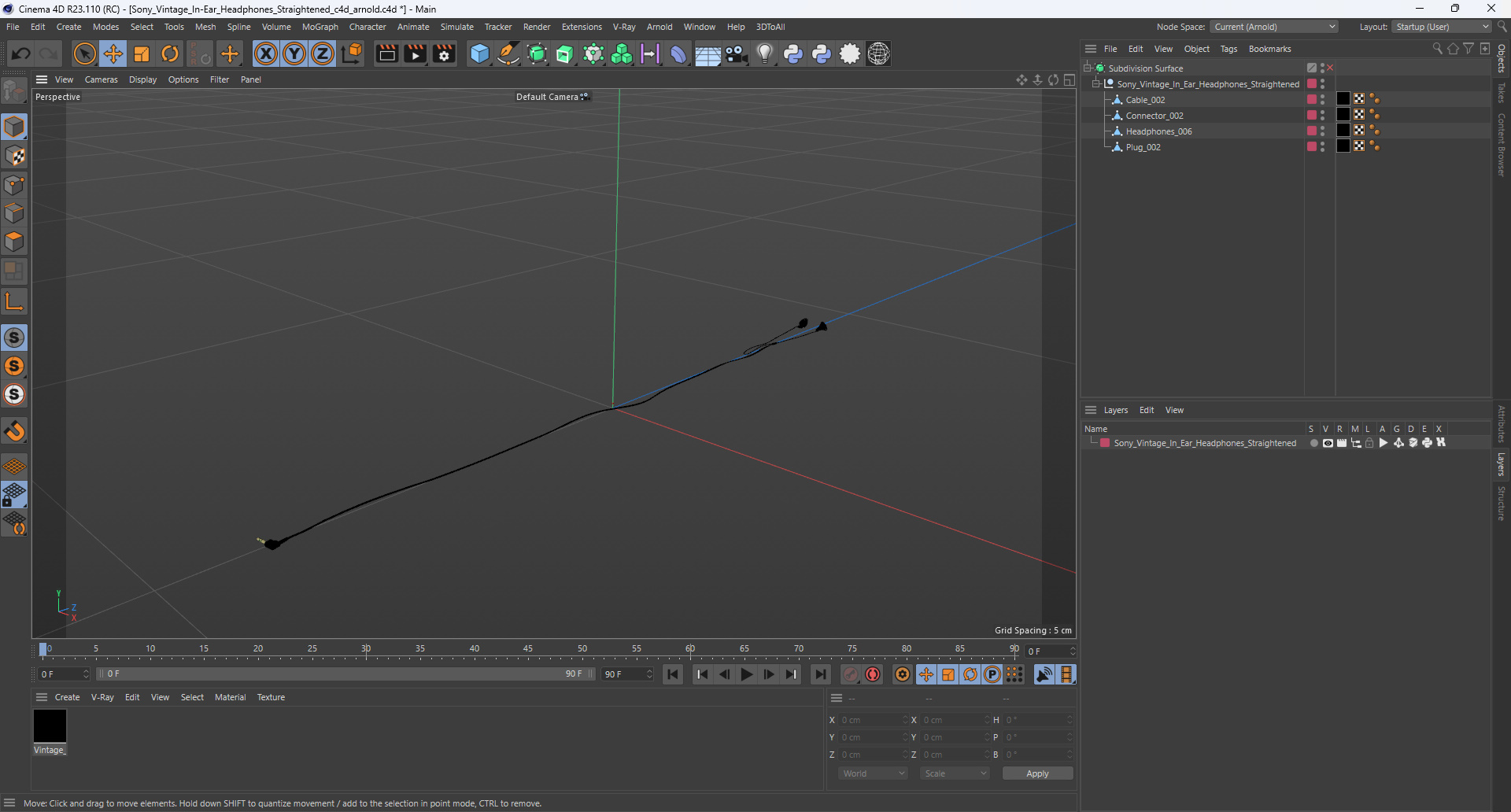Image resolution: width=1511 pixels, height=812 pixels.
Task: Click the Apply button
Action: 1037,773
